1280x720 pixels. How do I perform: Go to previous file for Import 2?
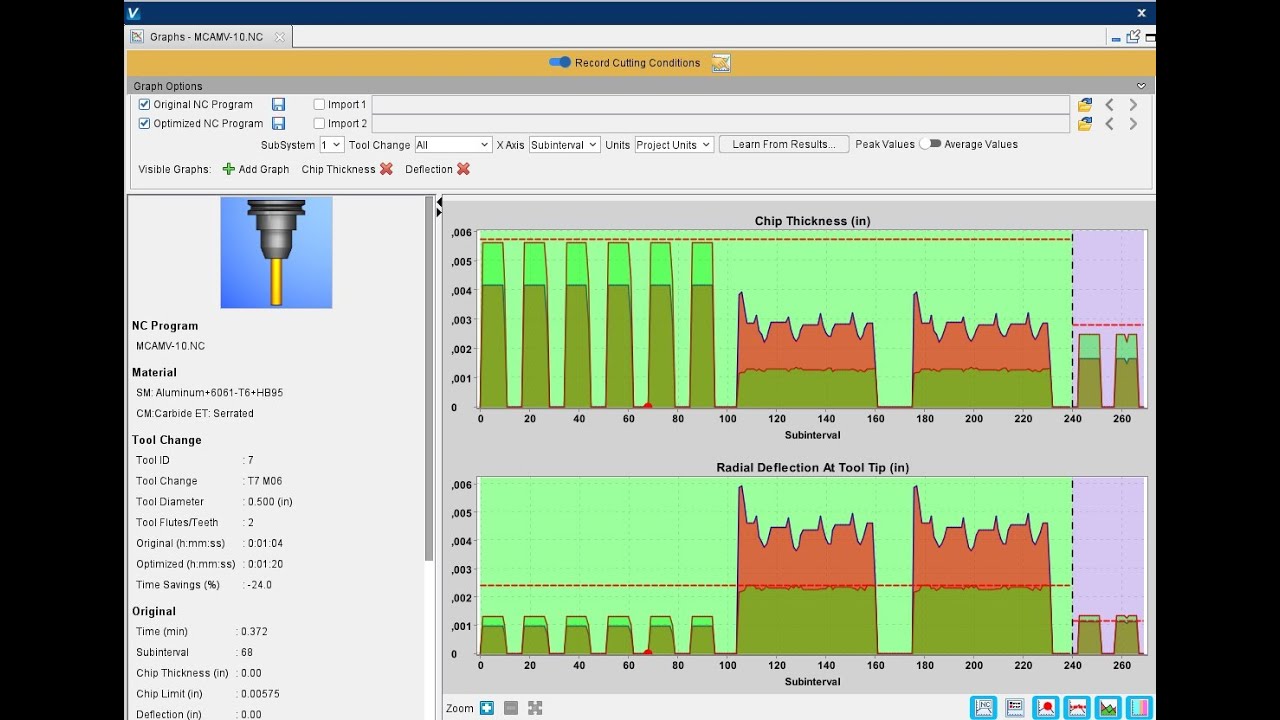pos(1109,124)
